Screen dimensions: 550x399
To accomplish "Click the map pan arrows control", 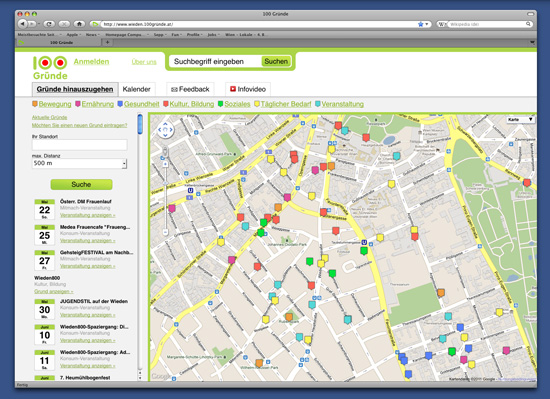I will [165, 130].
